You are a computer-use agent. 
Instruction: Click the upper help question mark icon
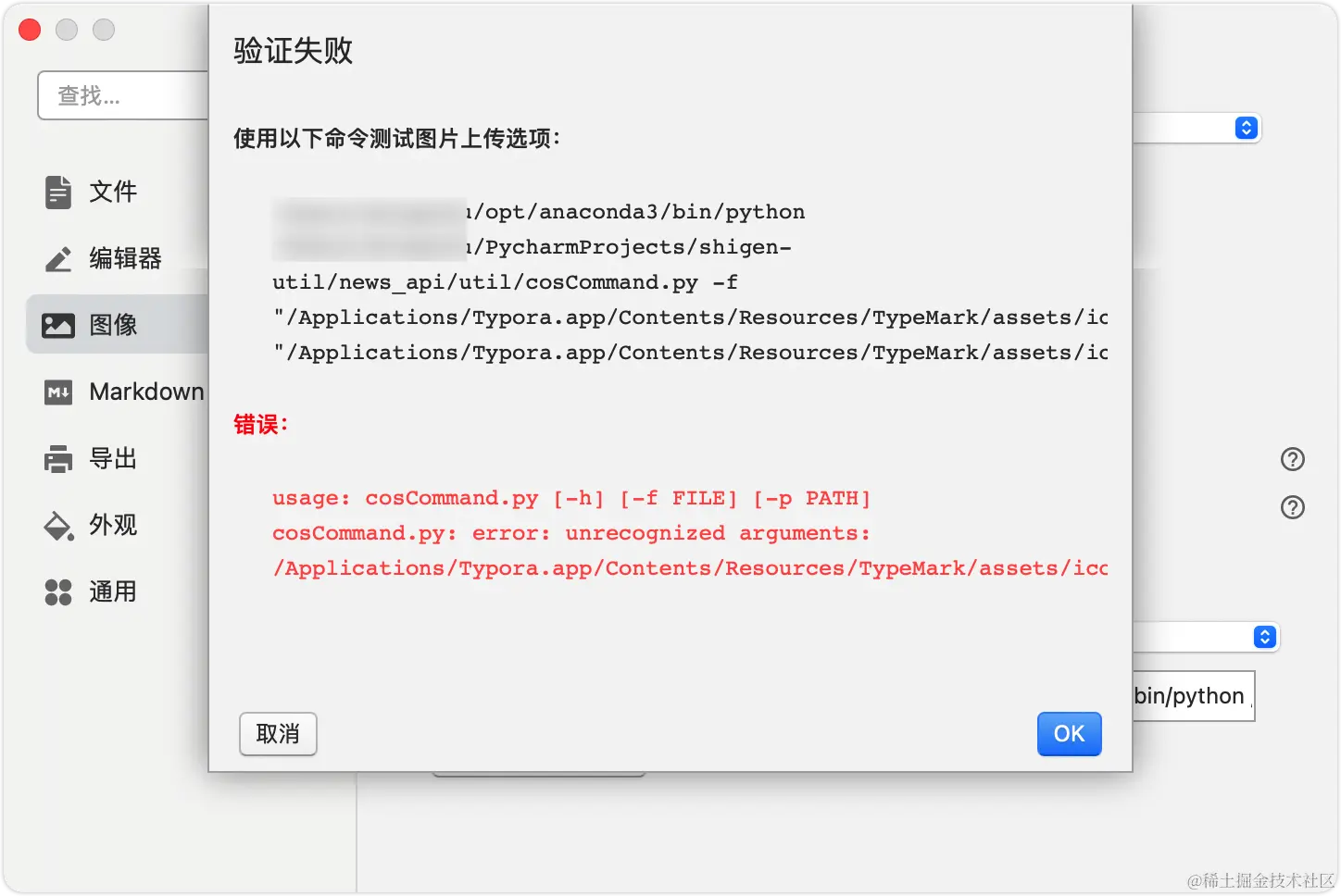point(1292,459)
